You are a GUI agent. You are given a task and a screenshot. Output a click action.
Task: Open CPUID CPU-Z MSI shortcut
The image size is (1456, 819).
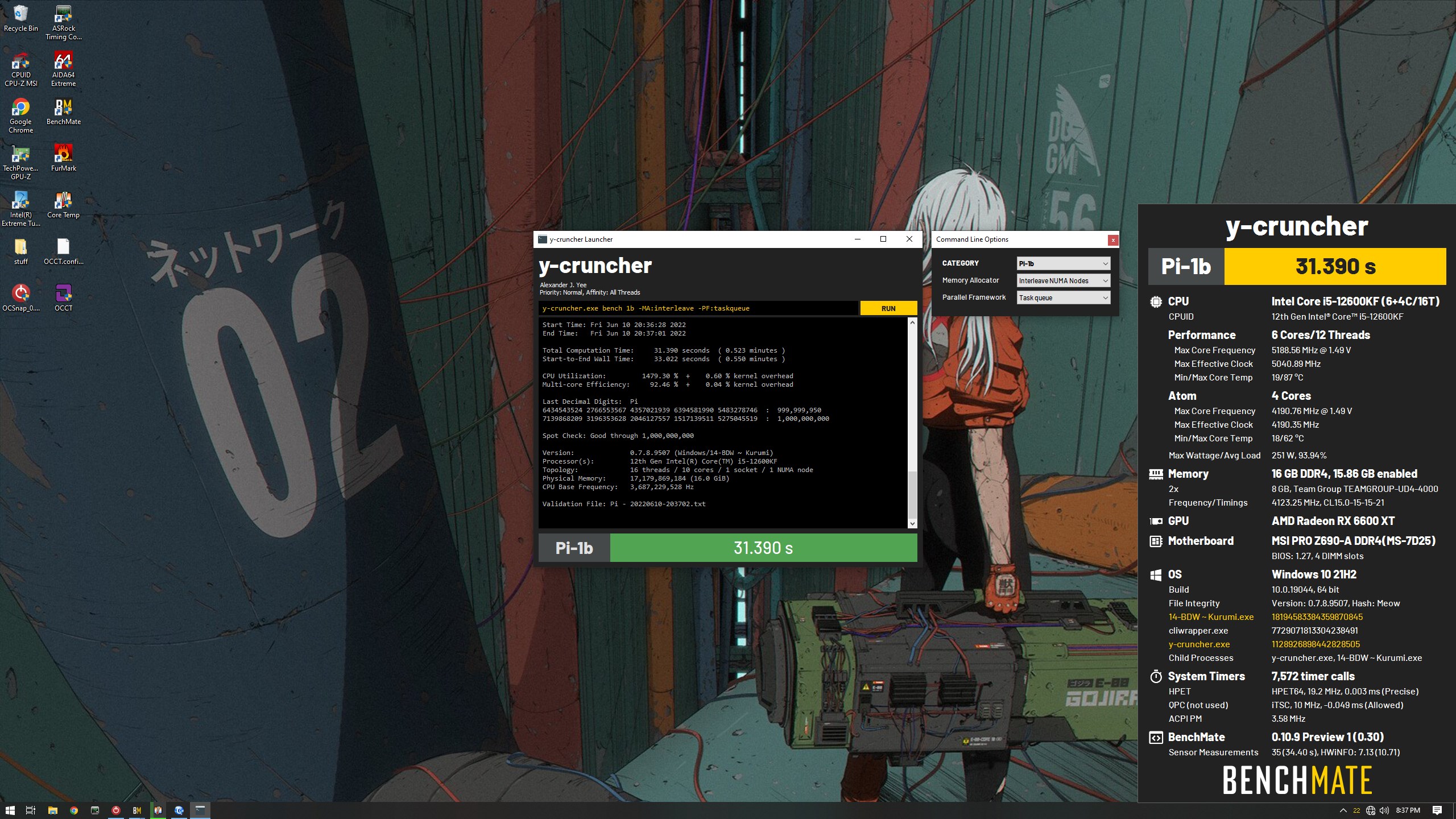pyautogui.click(x=20, y=69)
